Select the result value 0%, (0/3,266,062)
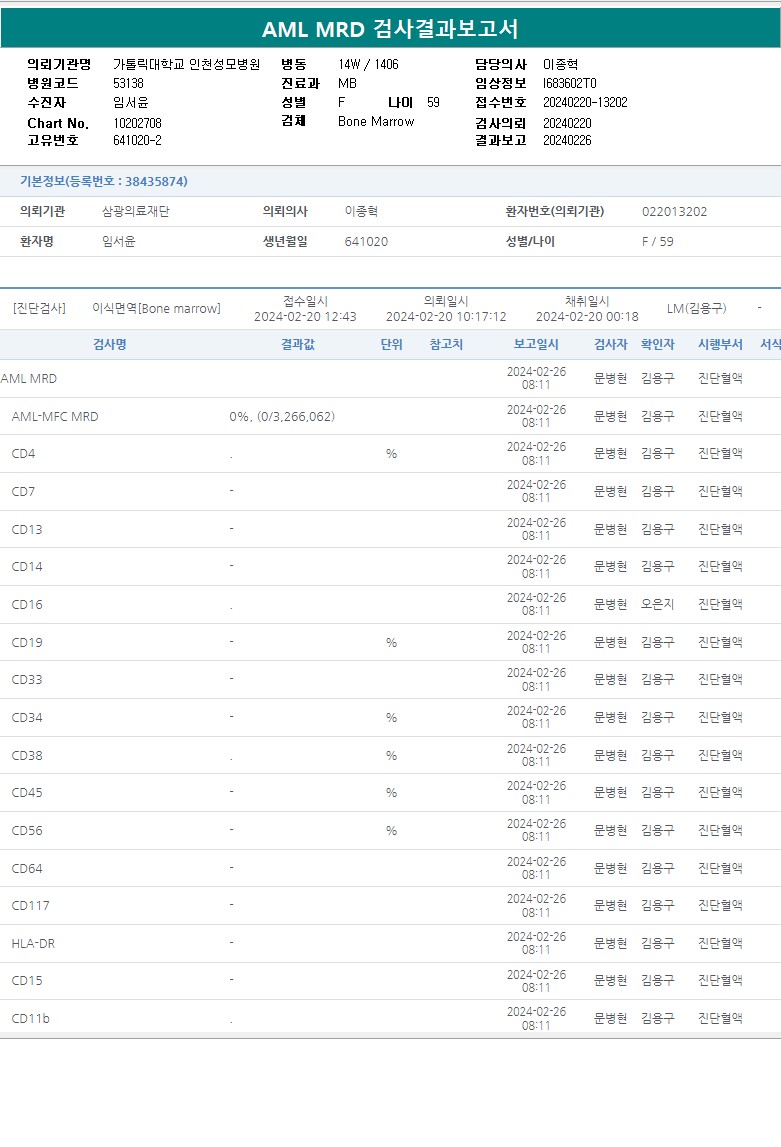This screenshot has width=781, height=1147. tap(282, 416)
